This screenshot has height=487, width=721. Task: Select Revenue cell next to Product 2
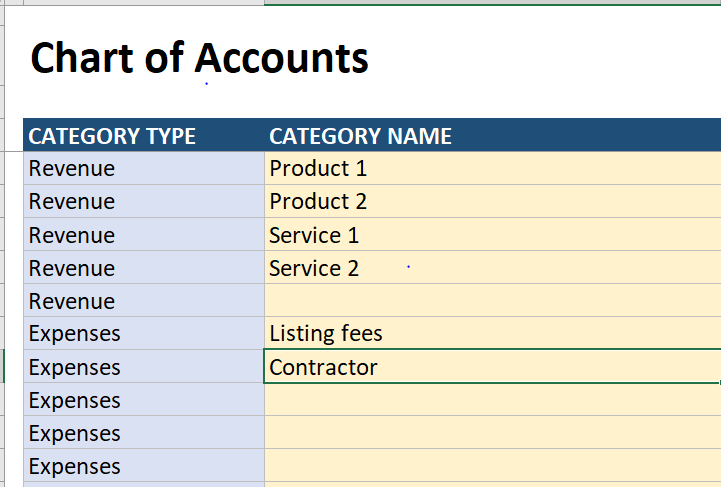(x=144, y=201)
